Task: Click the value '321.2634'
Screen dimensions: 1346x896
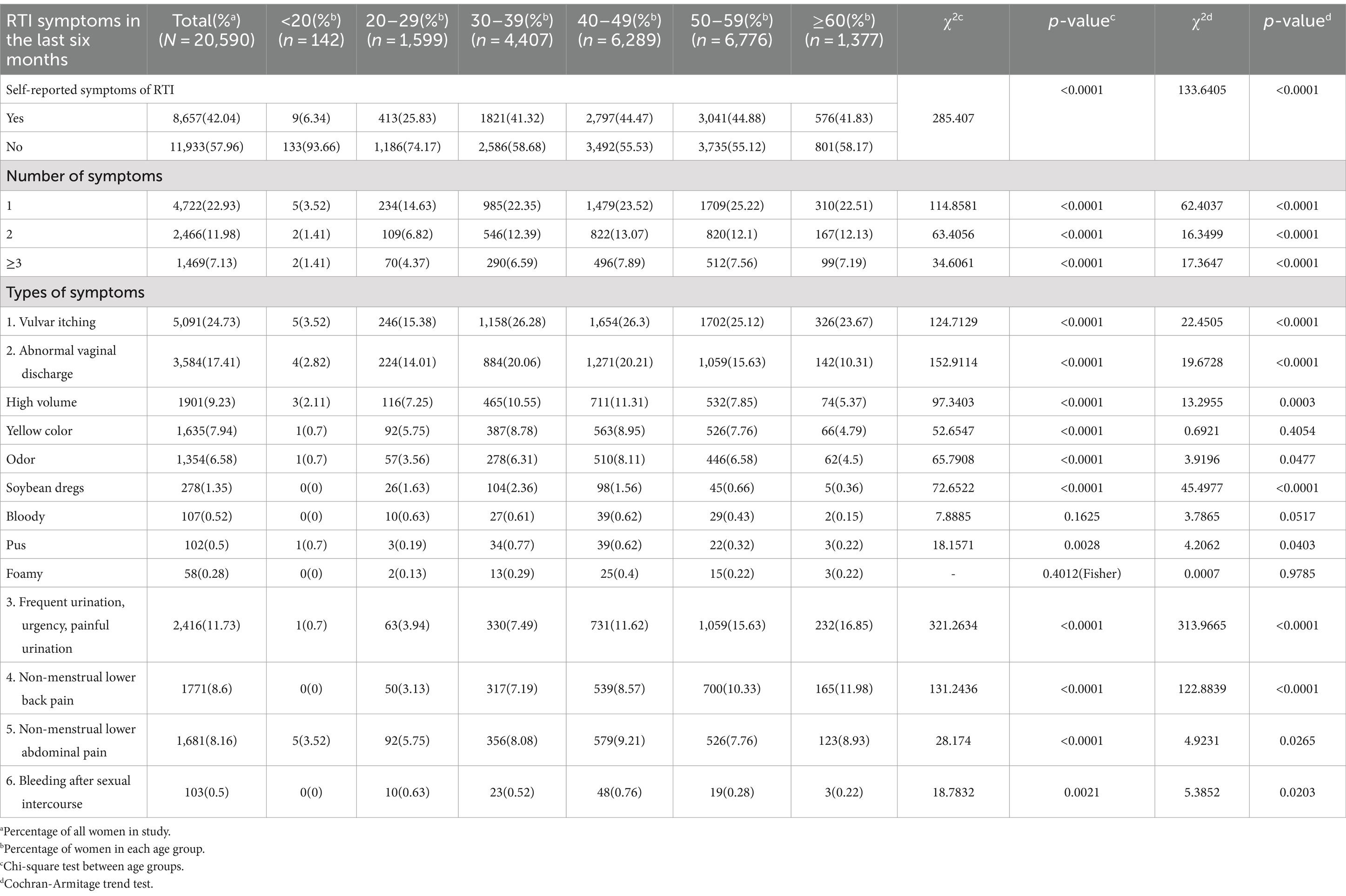Action: pos(953,625)
